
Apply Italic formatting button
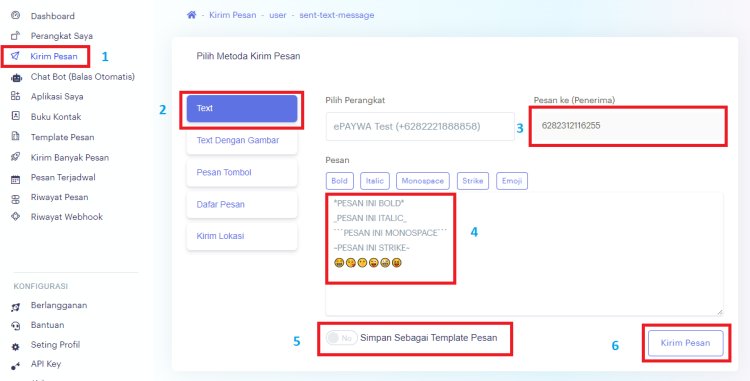pos(375,181)
